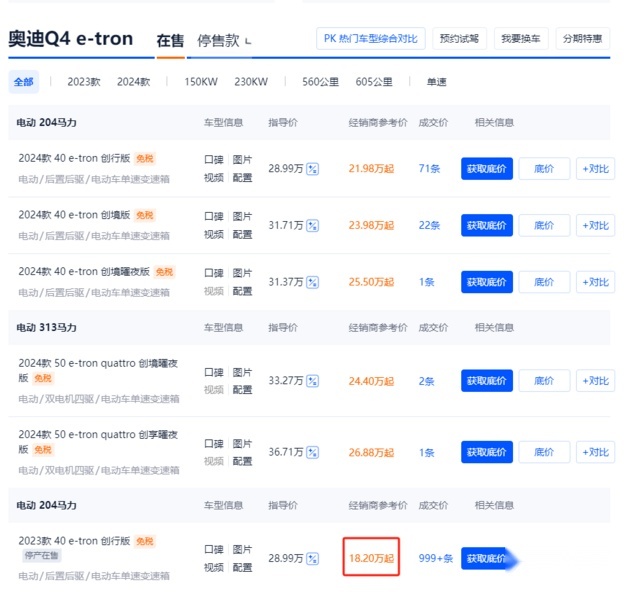Add 50 quattro 创境曜夜版 to 对比
Screen dimensions: 632x592
595,380
